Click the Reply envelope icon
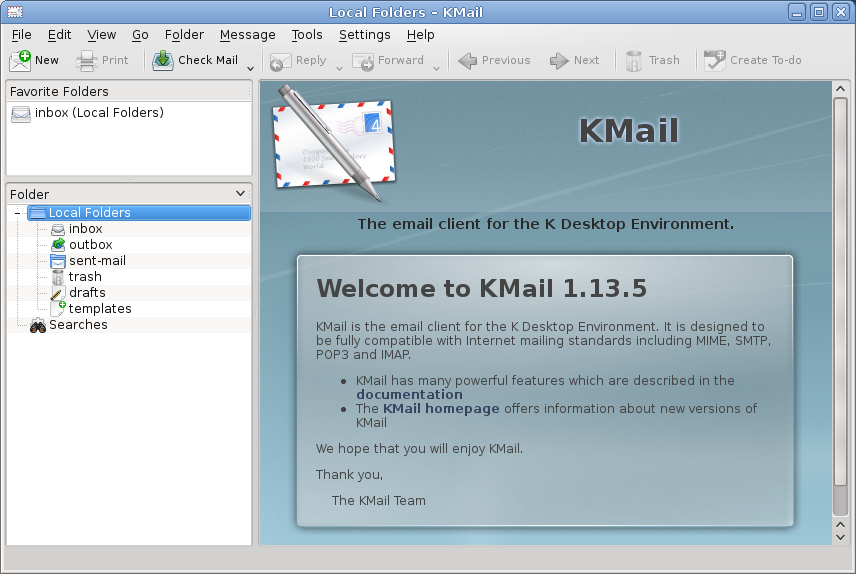 tap(281, 62)
